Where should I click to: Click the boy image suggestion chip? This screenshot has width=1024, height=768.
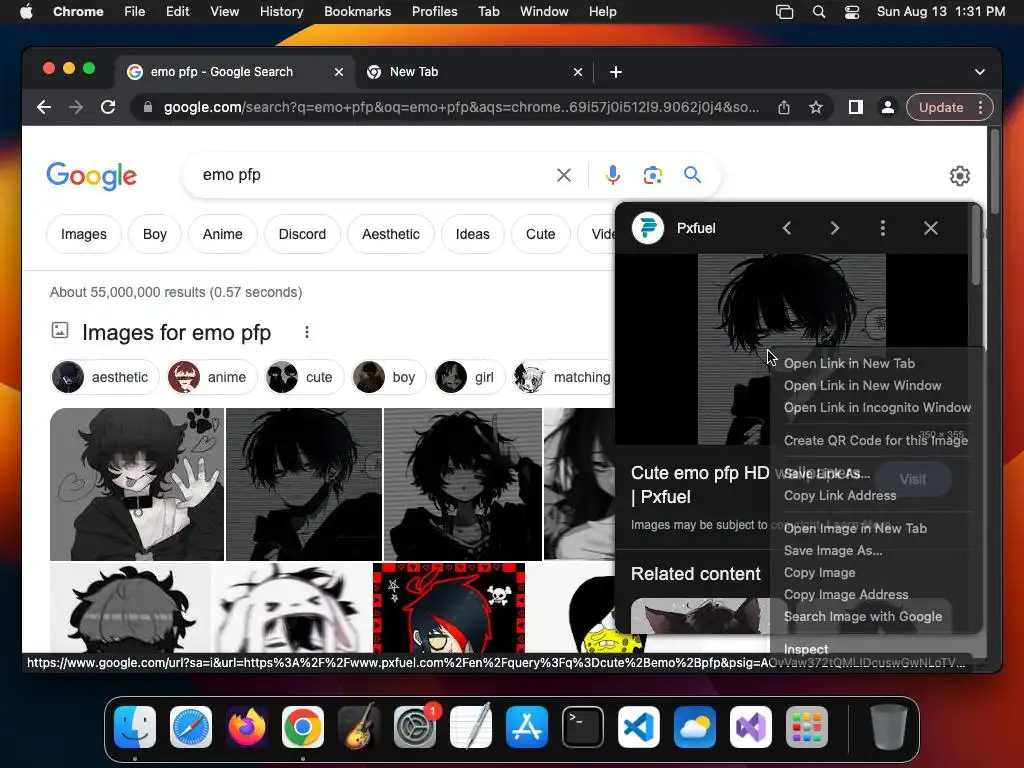coord(389,377)
